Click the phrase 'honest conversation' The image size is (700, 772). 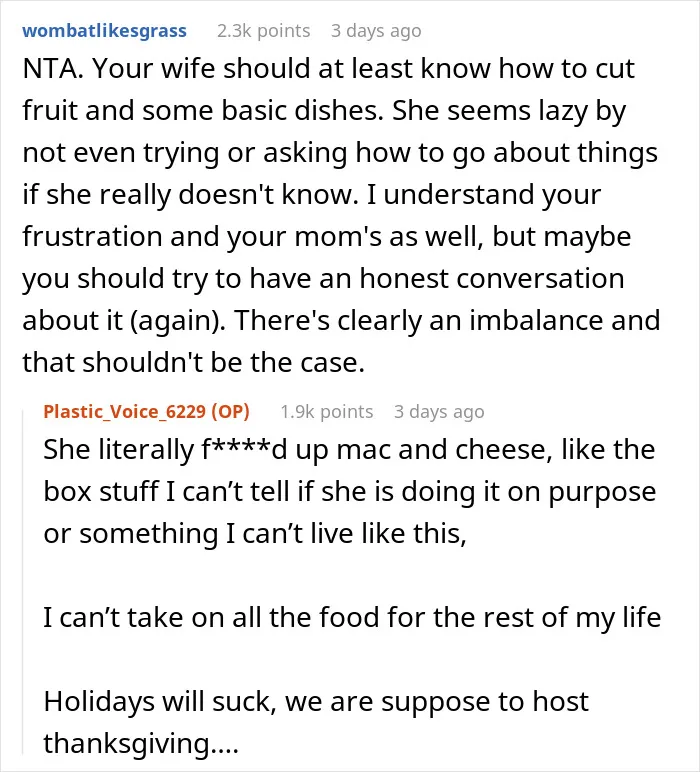(492, 279)
